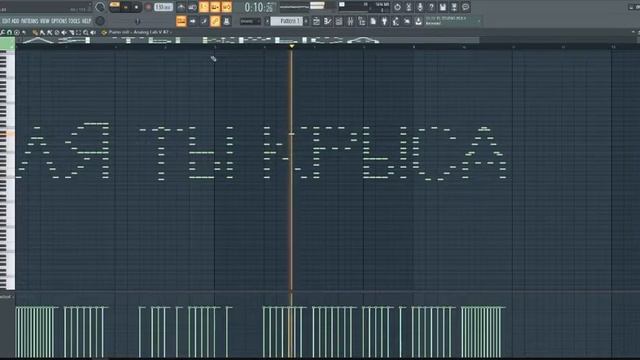Open the Piano roll window
This screenshot has height=360, width=640.
pos(328,21)
